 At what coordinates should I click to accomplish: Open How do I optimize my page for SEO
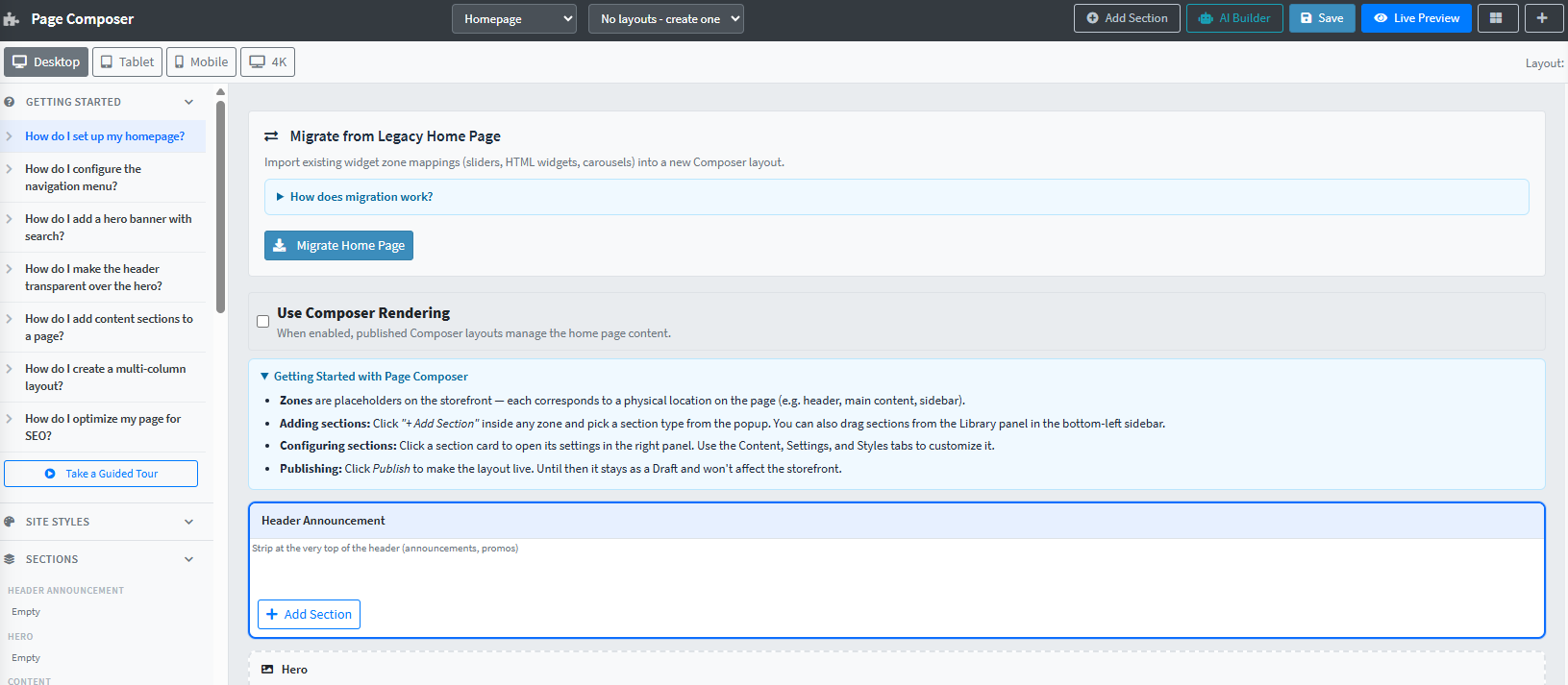[103, 428]
